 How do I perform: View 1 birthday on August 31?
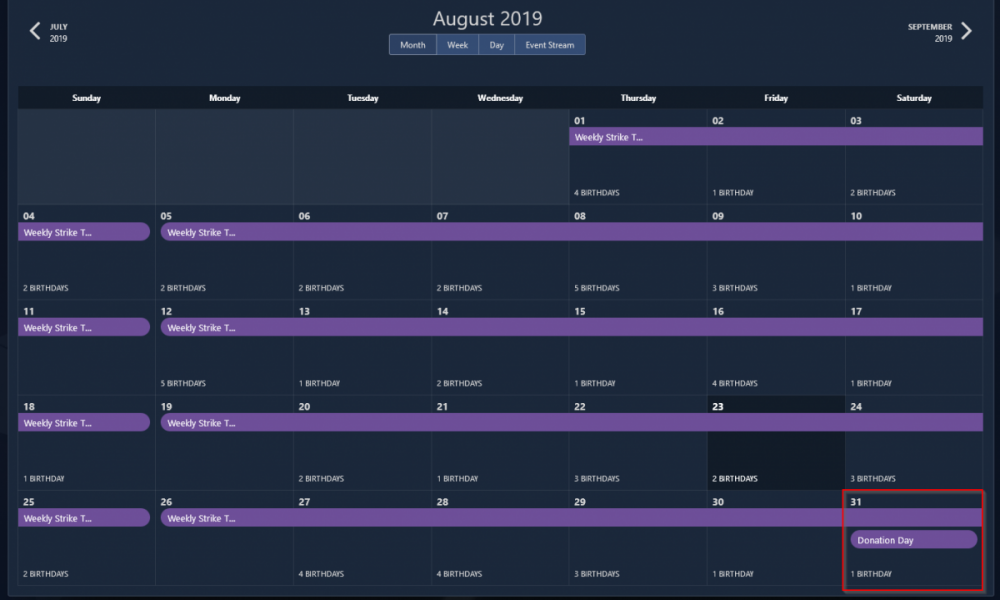871,574
